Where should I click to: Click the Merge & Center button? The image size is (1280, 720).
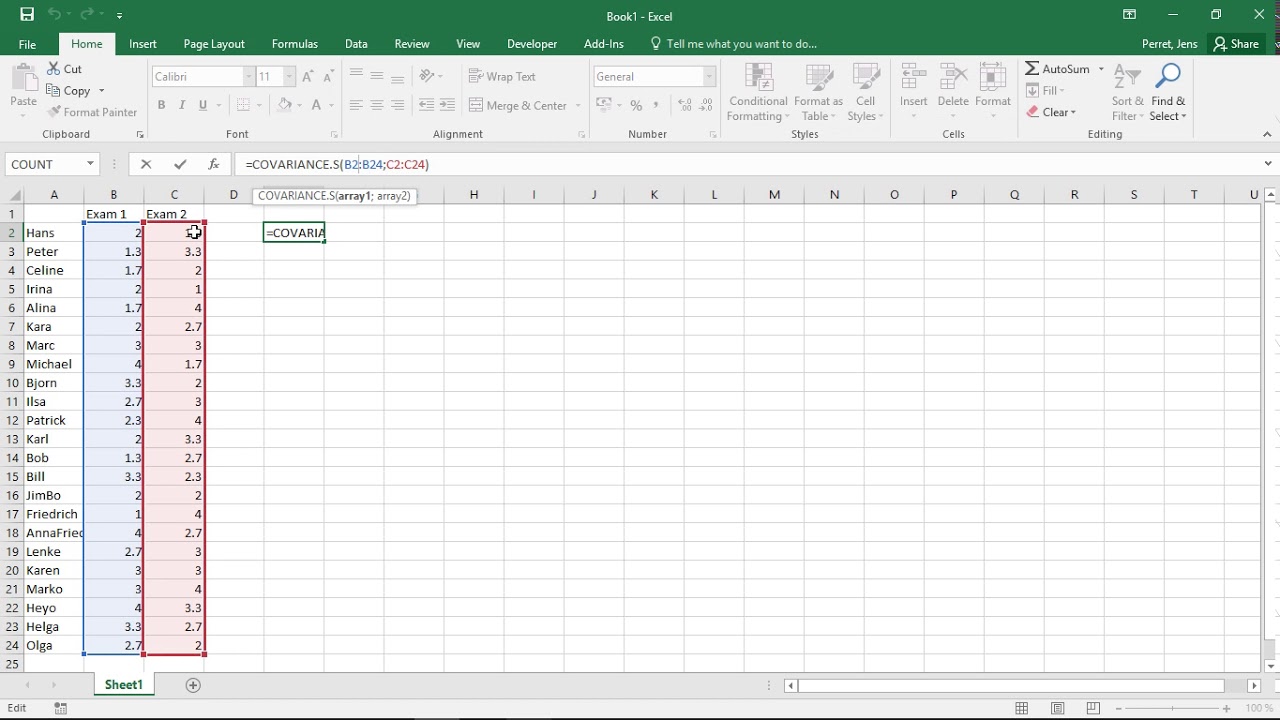point(518,105)
